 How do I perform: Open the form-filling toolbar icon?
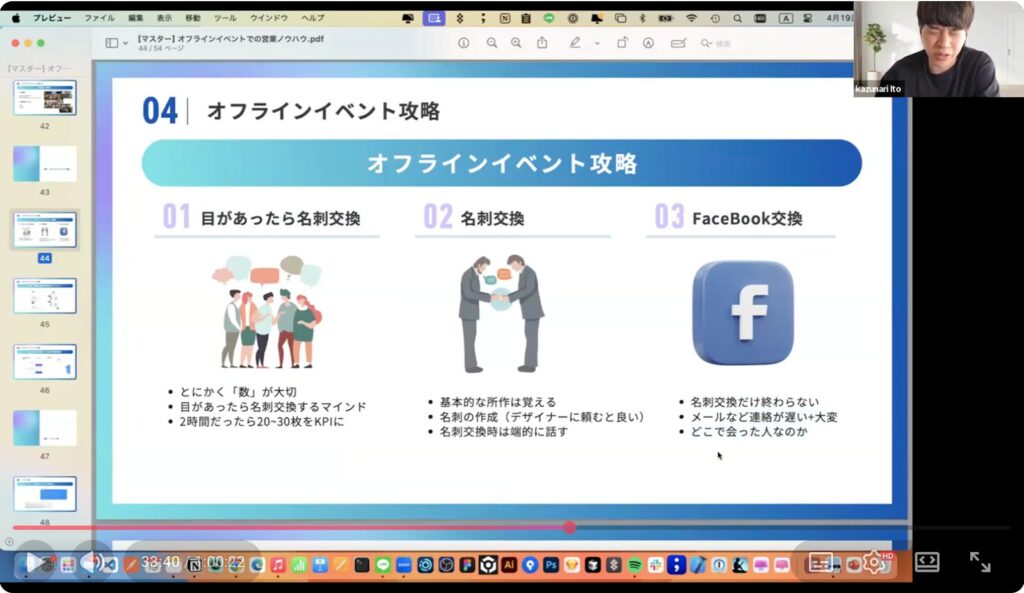coord(679,43)
